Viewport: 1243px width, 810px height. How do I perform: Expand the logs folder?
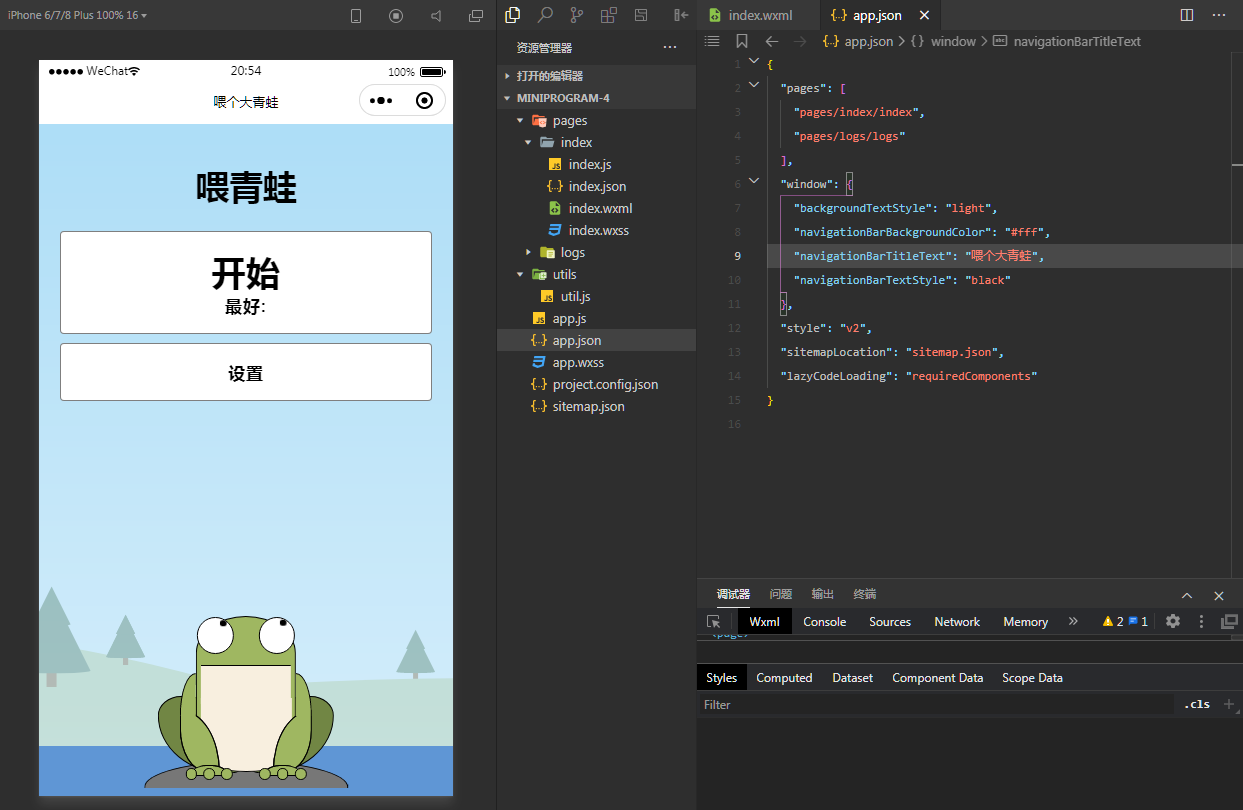click(529, 252)
